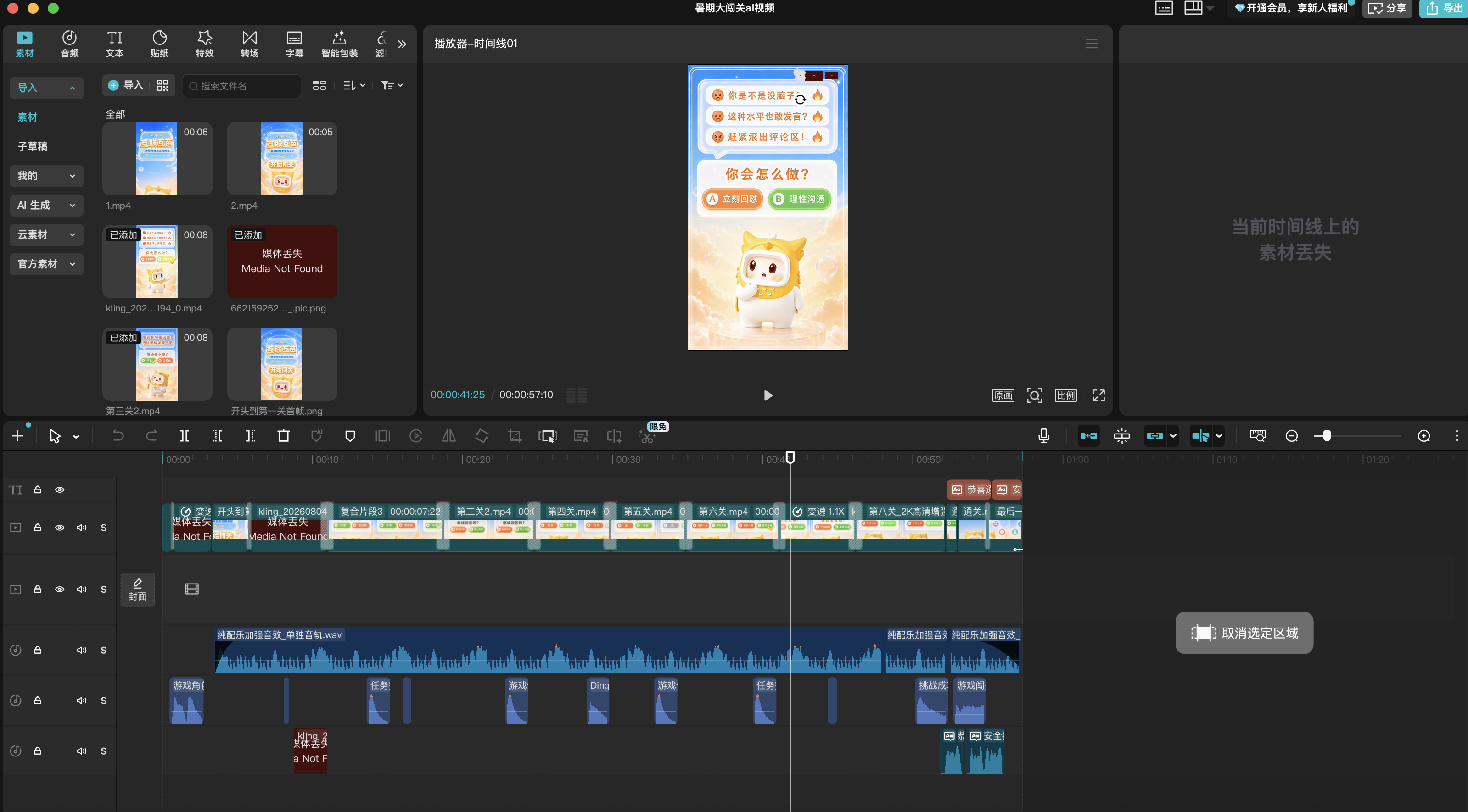Hide the main video track eye icon

tap(59, 528)
